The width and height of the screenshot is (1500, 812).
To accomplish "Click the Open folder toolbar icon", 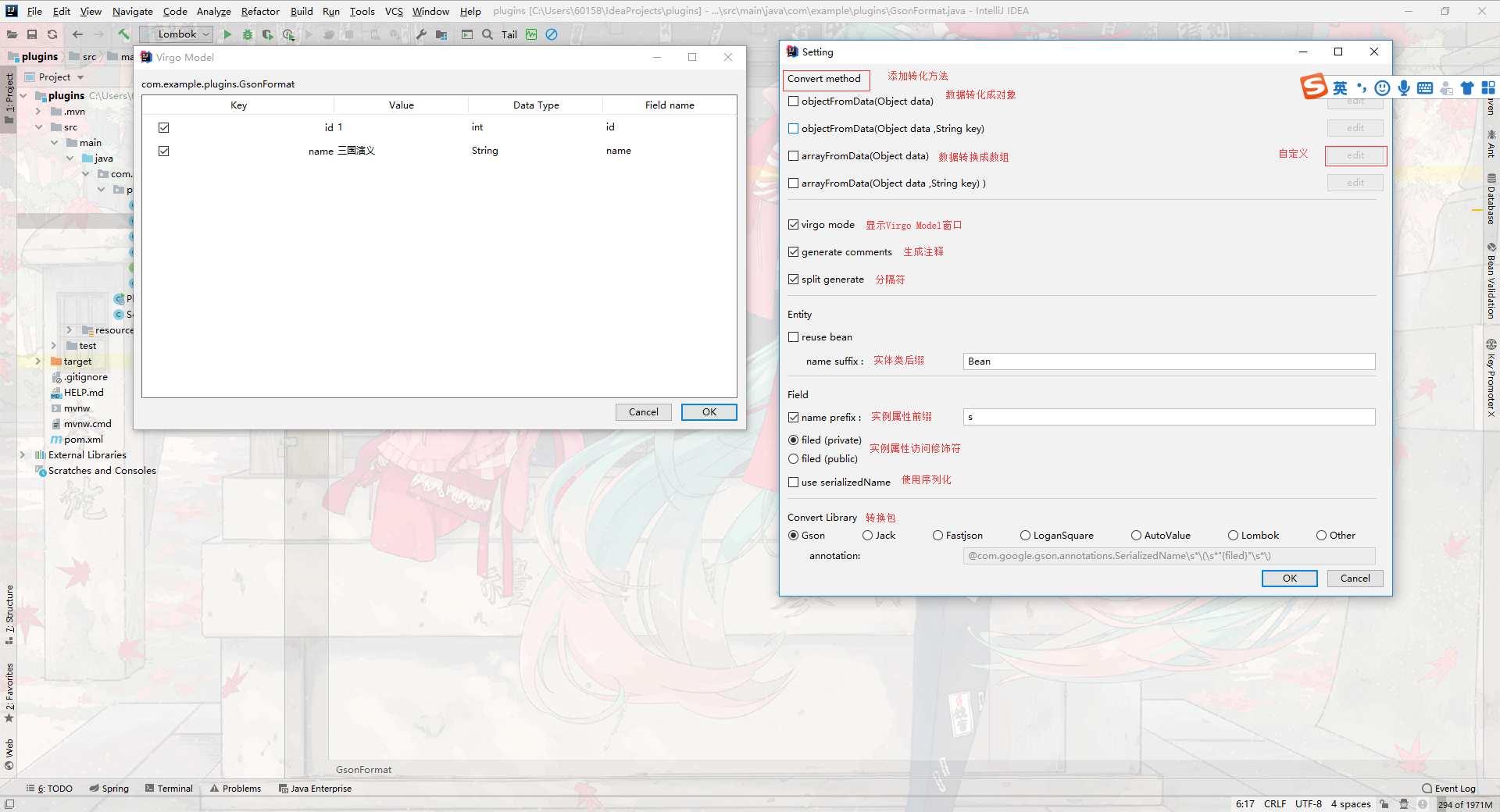I will (x=12, y=34).
